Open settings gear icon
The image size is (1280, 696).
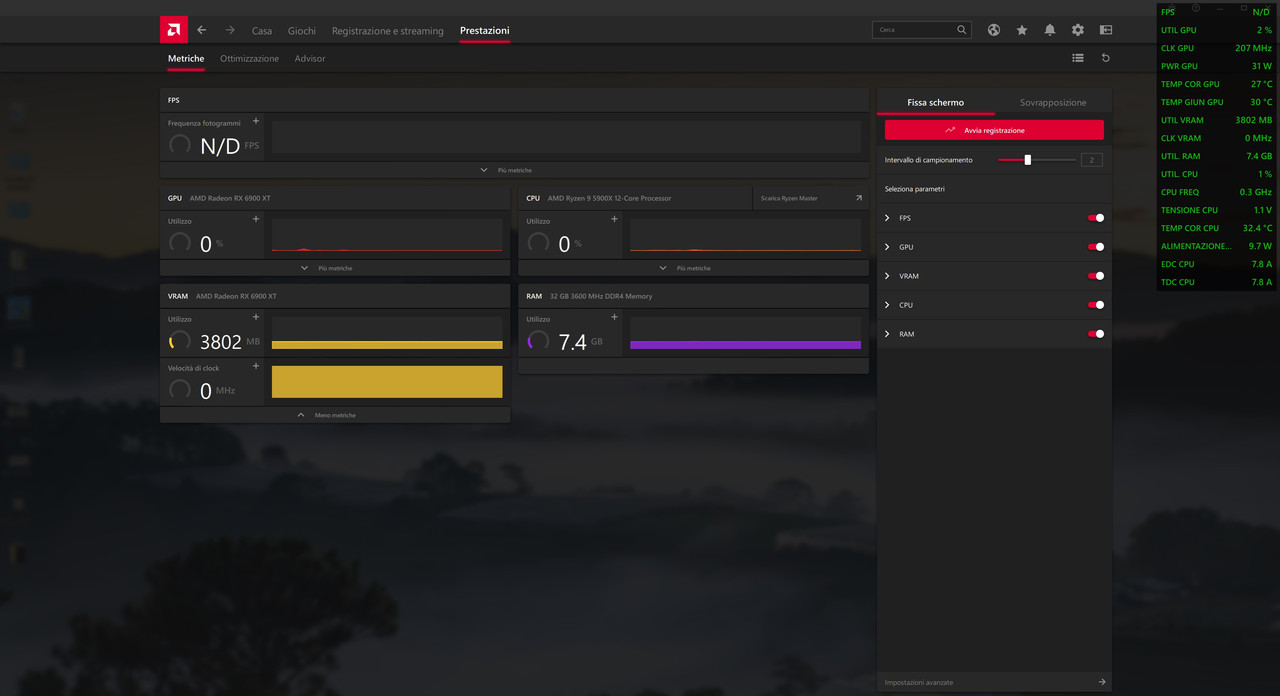[1078, 30]
